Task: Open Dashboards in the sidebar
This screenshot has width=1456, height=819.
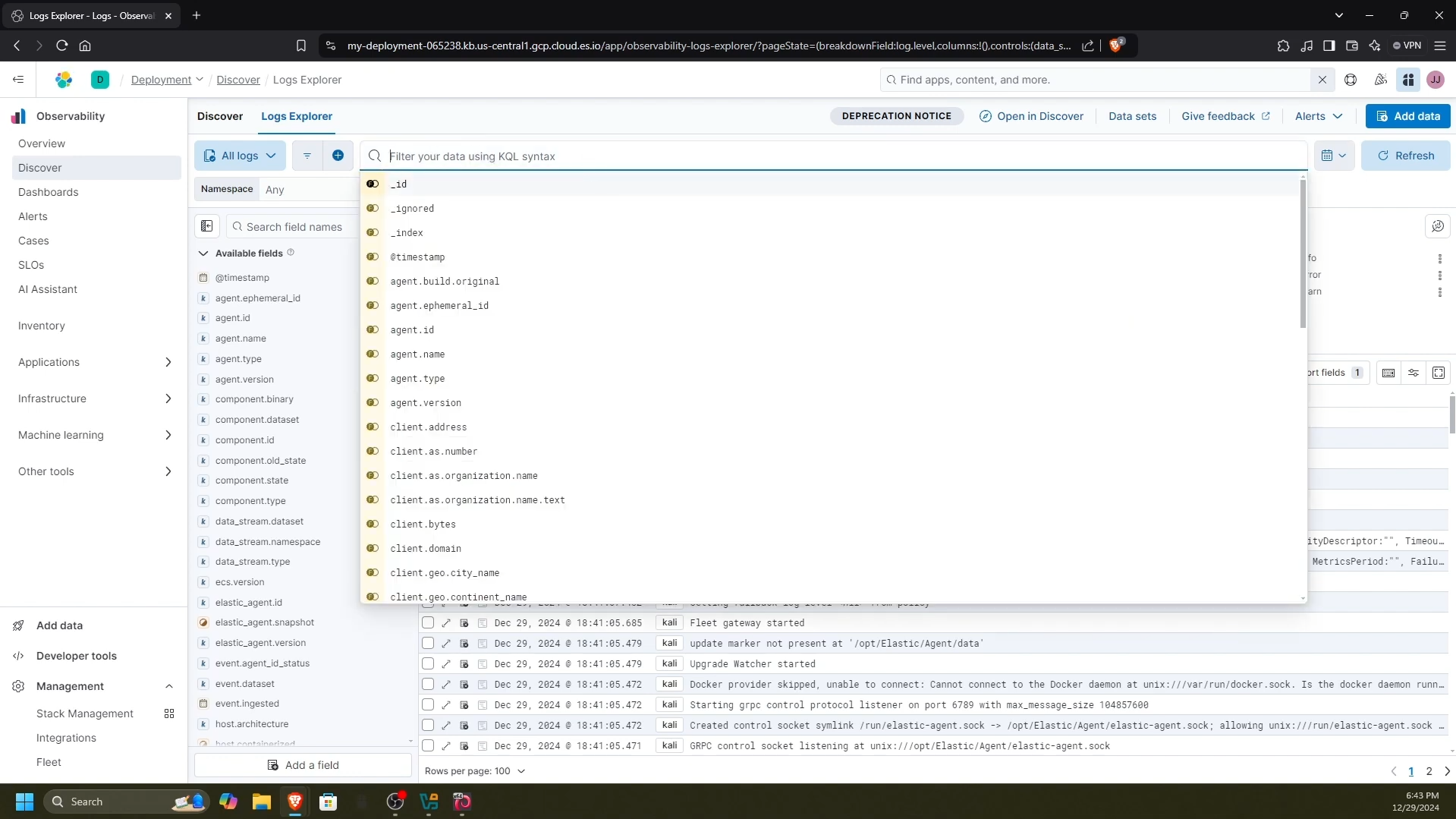Action: coord(49,192)
